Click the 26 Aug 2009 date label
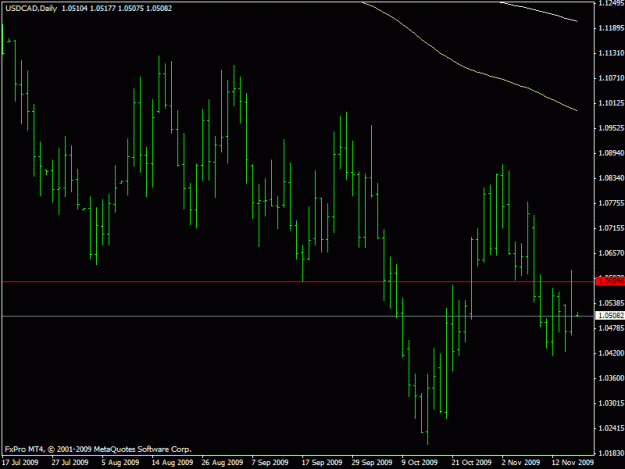The height and width of the screenshot is (469, 625). [222, 462]
